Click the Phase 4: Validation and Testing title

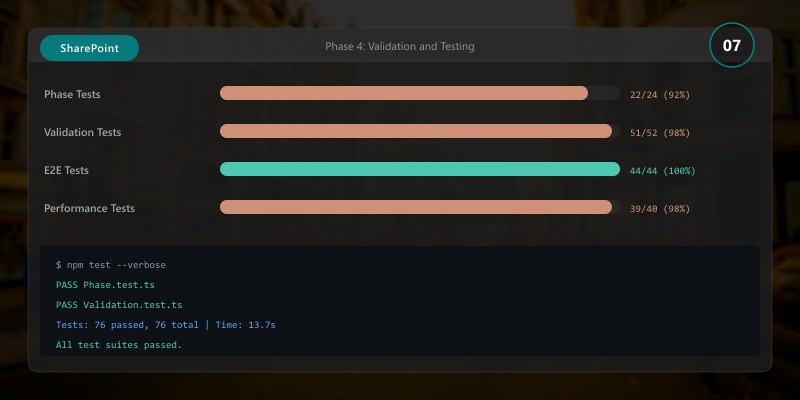pyautogui.click(x=399, y=46)
